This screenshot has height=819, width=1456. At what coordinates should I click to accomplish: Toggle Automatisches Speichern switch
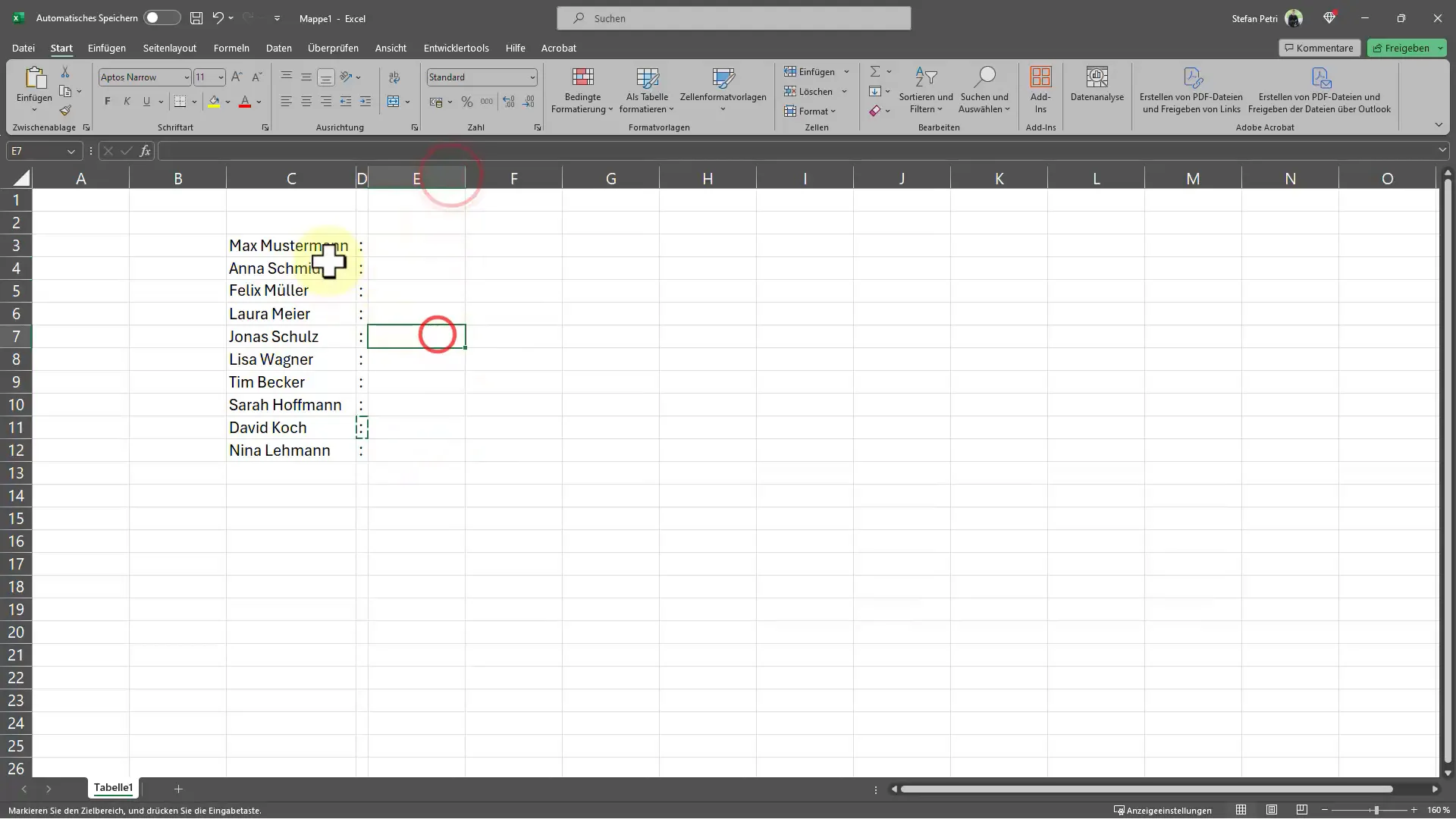click(159, 18)
